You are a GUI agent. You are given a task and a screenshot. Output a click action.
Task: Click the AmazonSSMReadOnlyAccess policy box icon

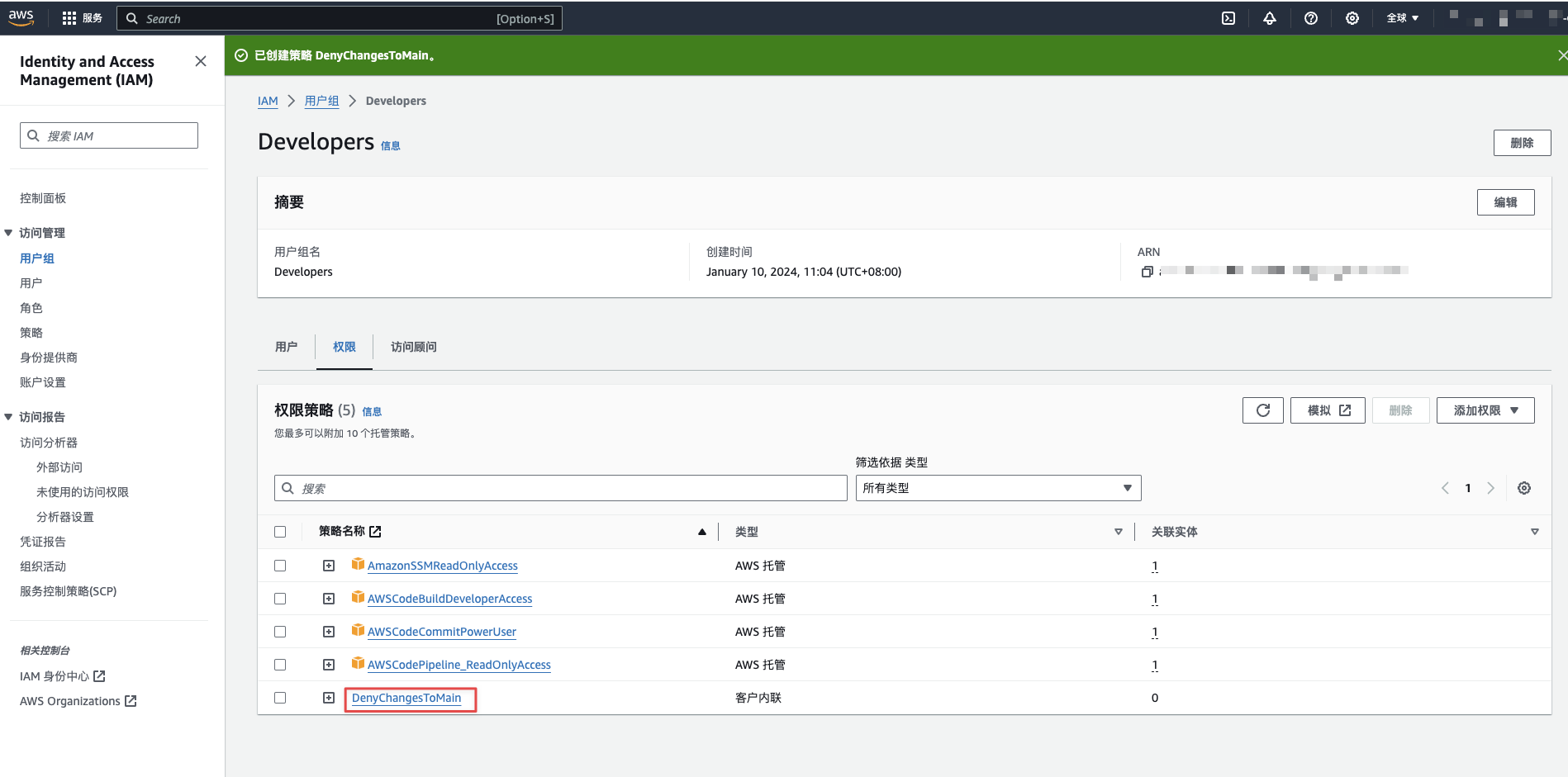pyautogui.click(x=358, y=564)
